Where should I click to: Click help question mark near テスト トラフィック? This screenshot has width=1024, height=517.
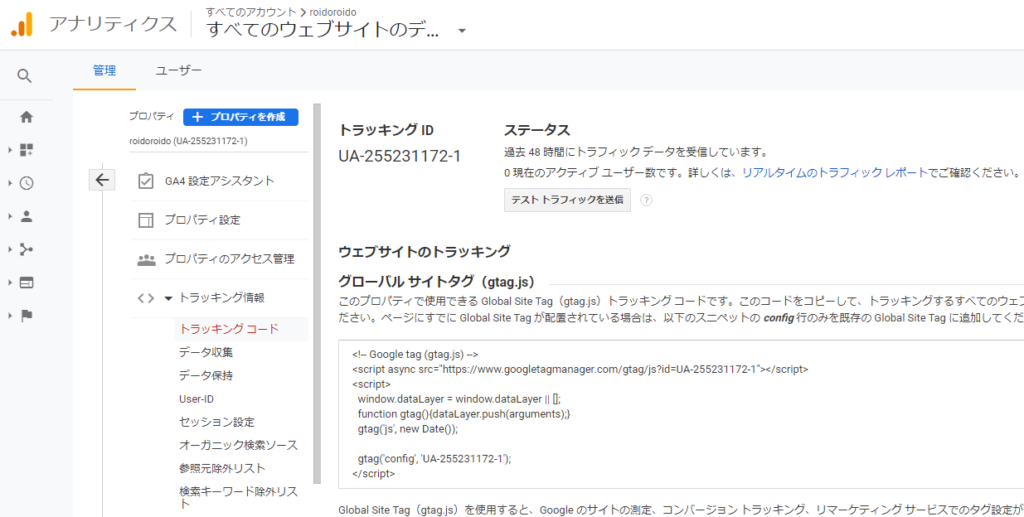(x=646, y=200)
